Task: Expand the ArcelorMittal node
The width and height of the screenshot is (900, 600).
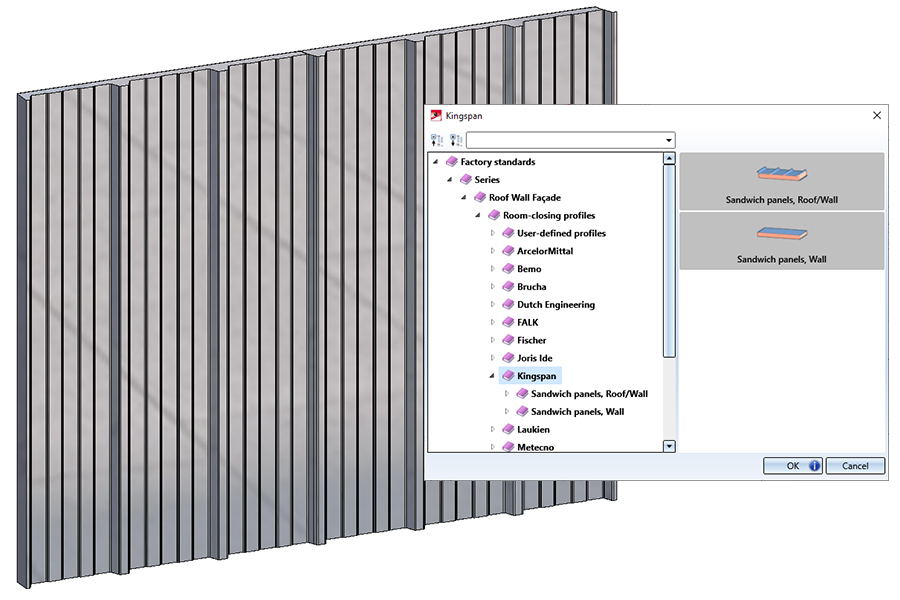Action: click(x=492, y=251)
